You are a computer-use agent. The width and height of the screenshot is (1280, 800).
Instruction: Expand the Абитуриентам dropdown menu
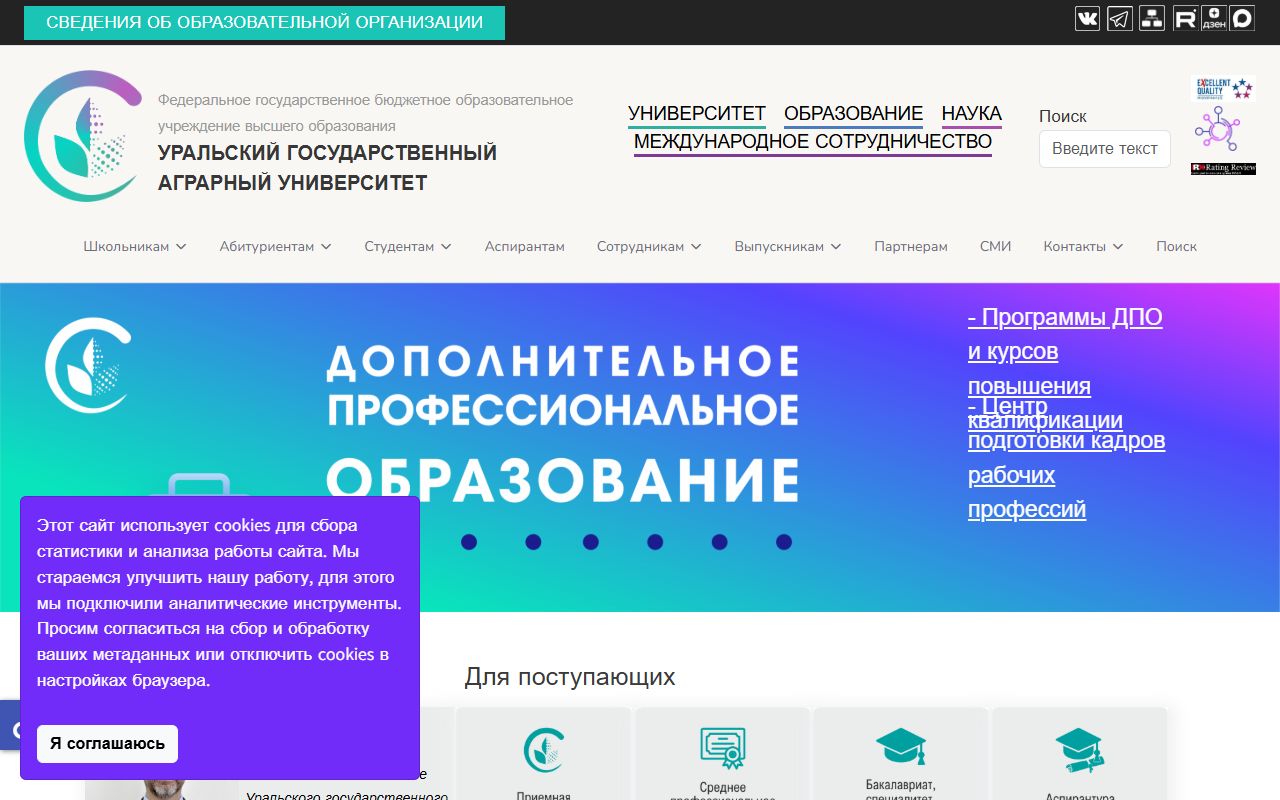(276, 246)
